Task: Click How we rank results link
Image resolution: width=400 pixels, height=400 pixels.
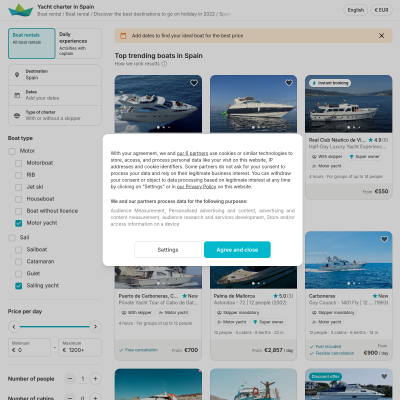Action: [137, 64]
